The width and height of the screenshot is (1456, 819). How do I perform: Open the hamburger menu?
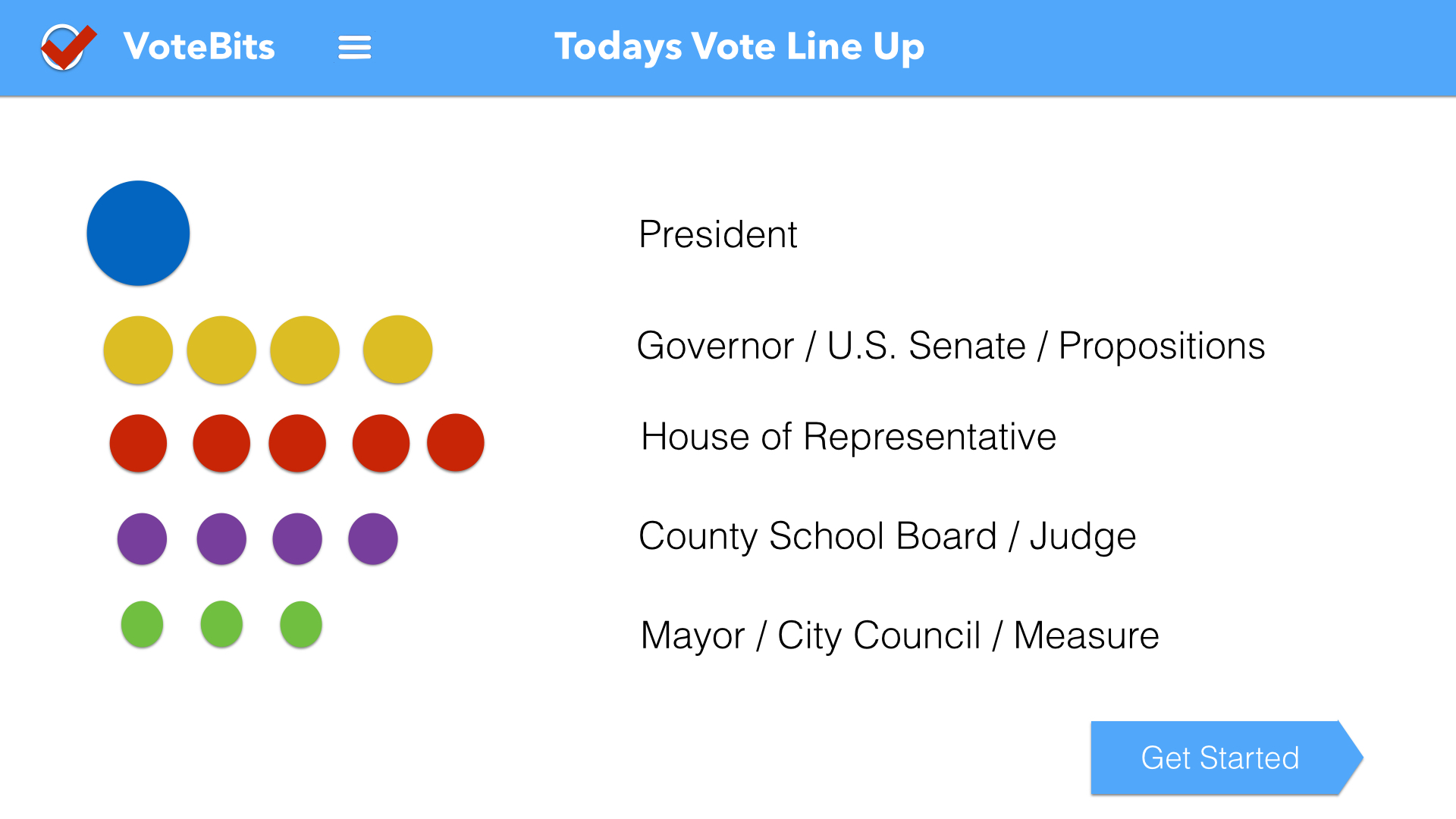[354, 47]
